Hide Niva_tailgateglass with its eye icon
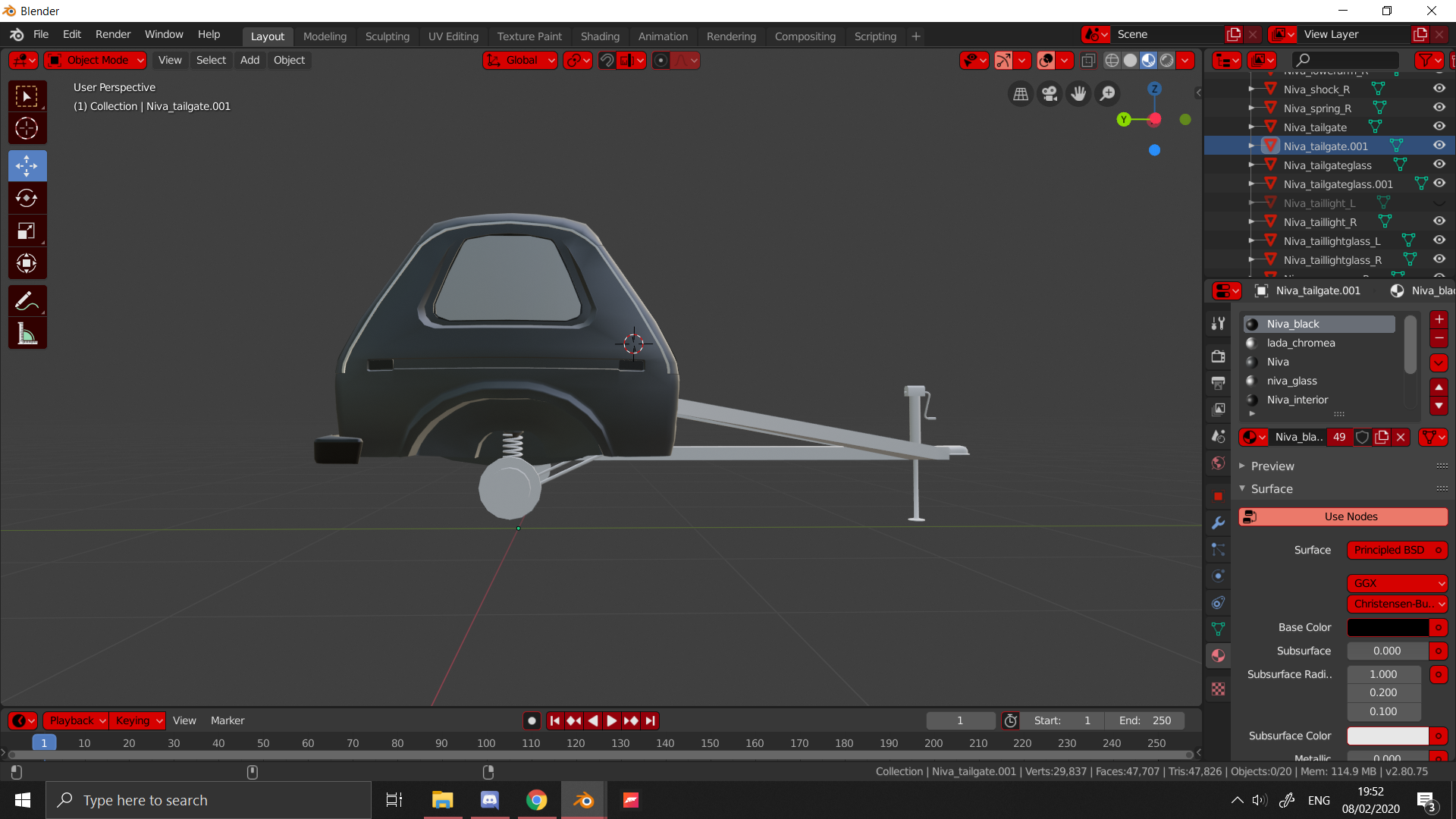Image resolution: width=1456 pixels, height=819 pixels. (x=1439, y=165)
